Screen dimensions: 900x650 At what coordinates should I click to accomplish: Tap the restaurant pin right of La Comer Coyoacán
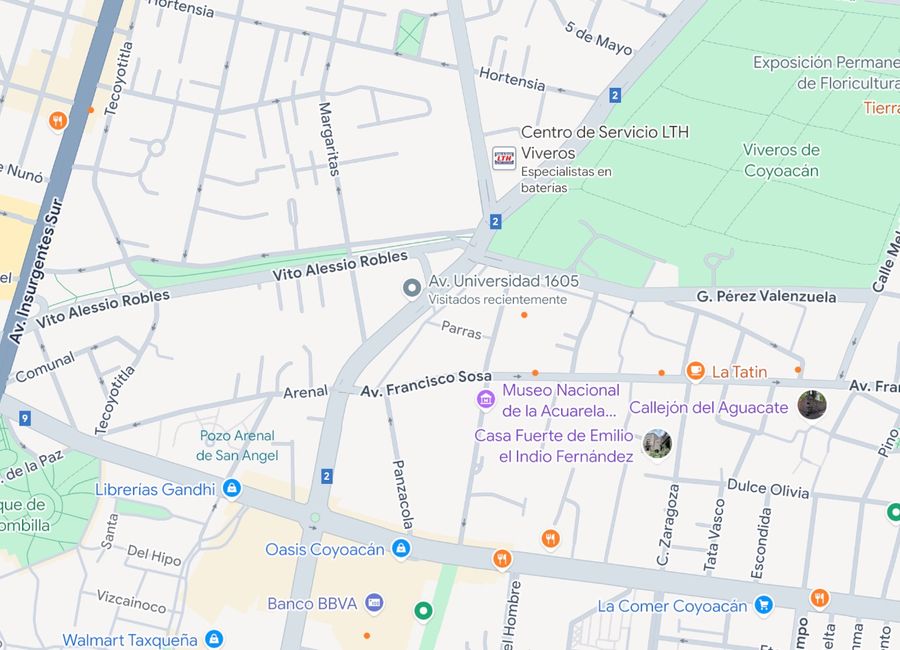pos(820,598)
